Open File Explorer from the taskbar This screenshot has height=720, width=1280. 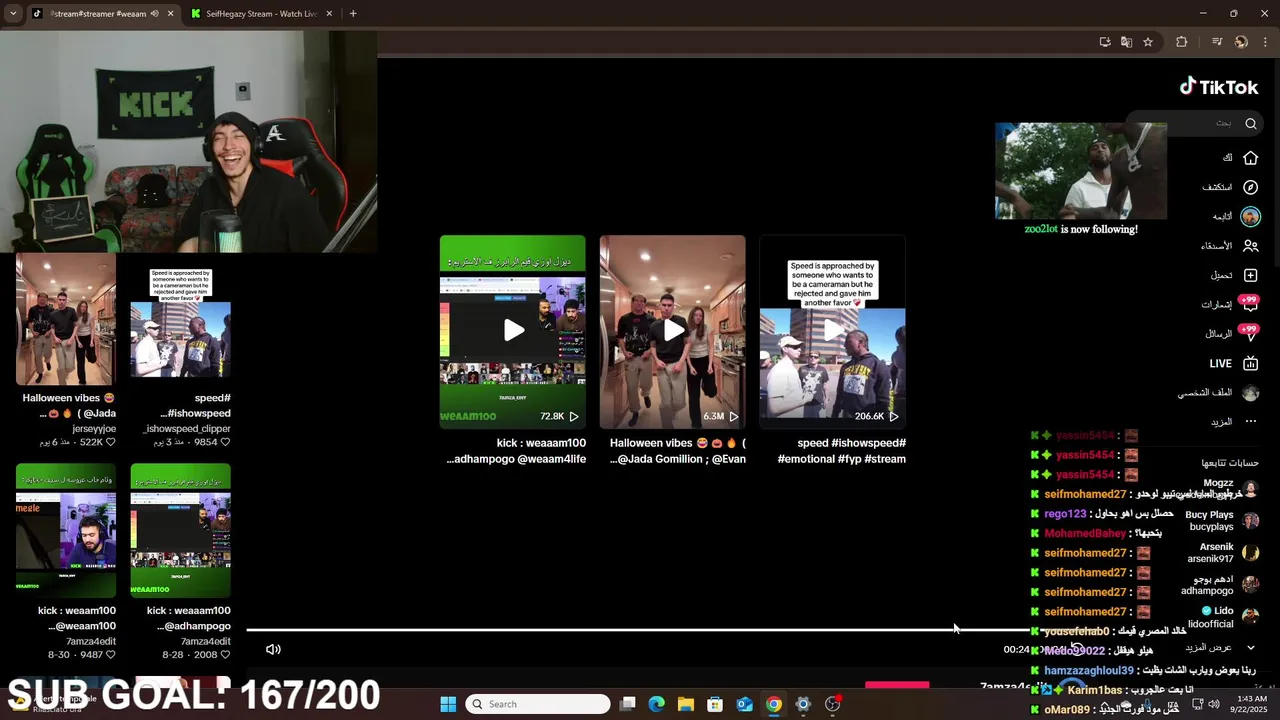point(686,704)
